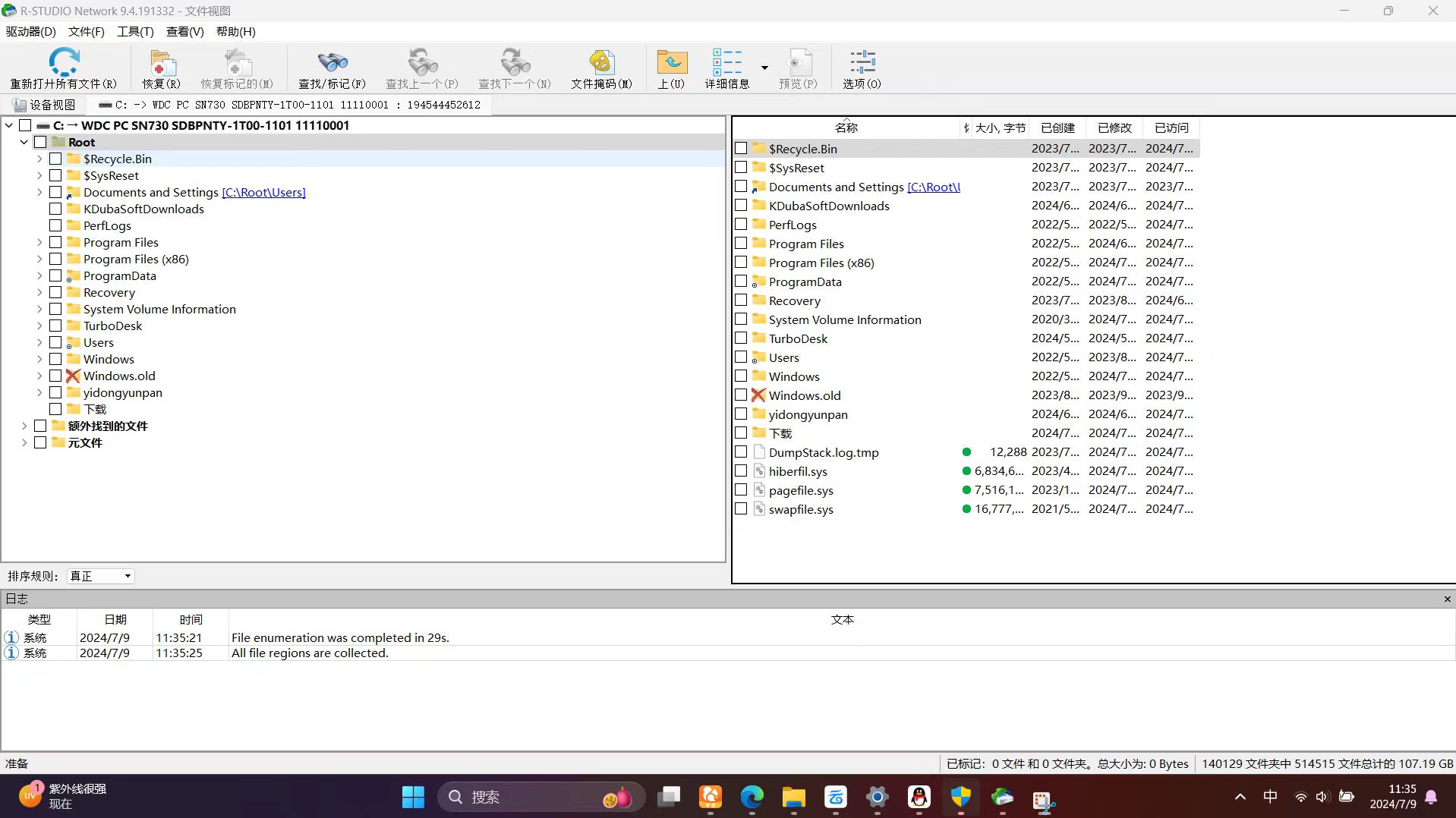
Task: Click the Recover (恢复) toolbar icon
Action: click(x=161, y=63)
